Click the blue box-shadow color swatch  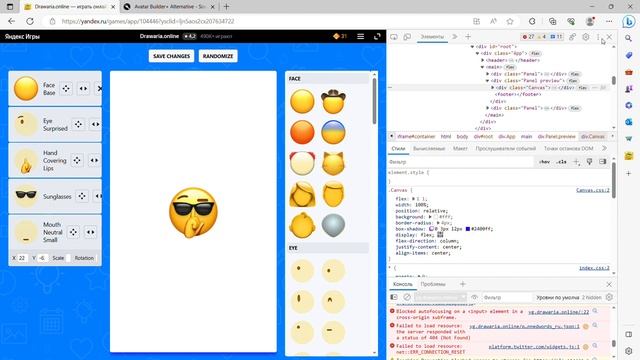[468, 229]
